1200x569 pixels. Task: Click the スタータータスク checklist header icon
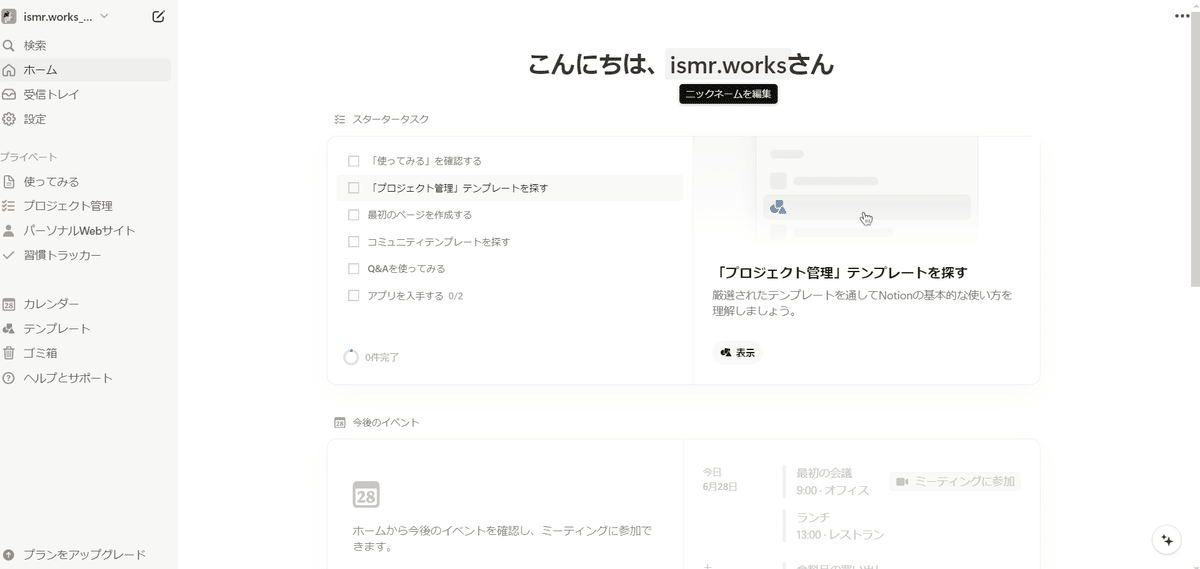pos(340,119)
